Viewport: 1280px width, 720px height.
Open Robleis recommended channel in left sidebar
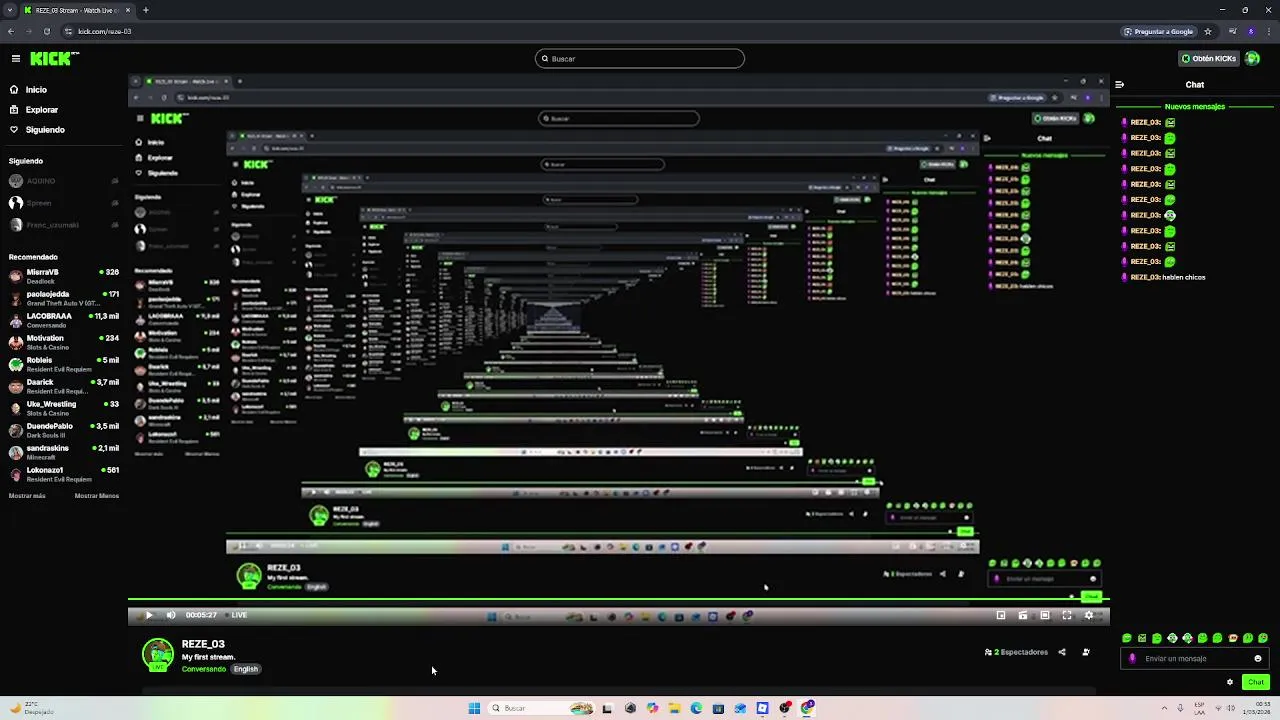64,363
